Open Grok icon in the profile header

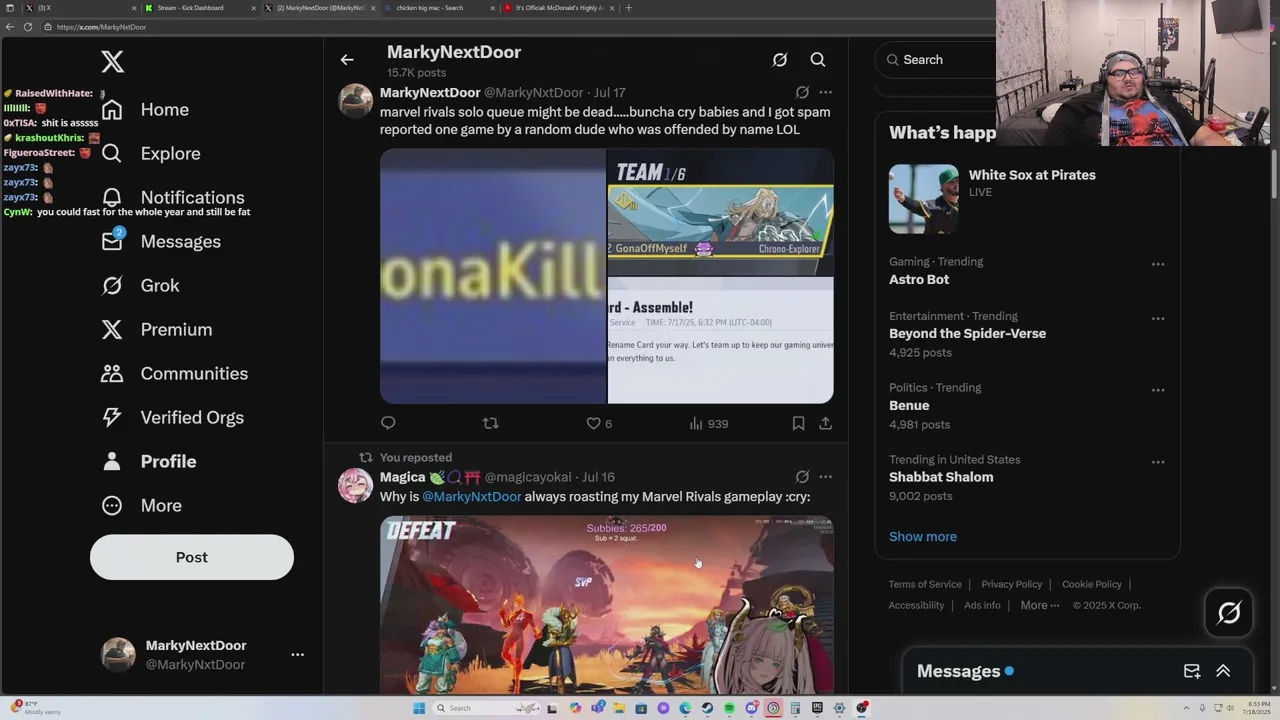(x=780, y=60)
